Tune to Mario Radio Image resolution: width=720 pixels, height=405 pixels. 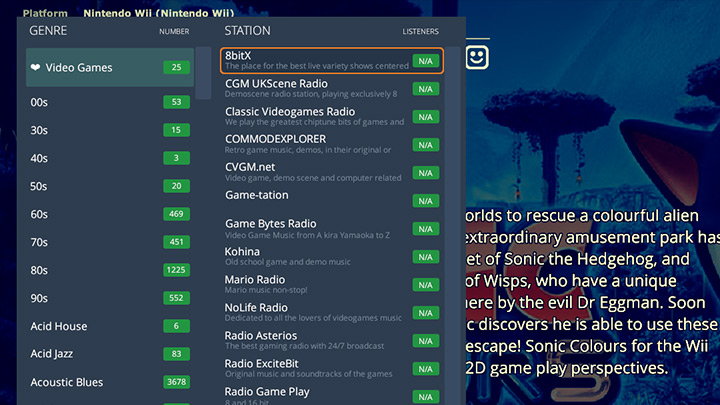pos(332,285)
